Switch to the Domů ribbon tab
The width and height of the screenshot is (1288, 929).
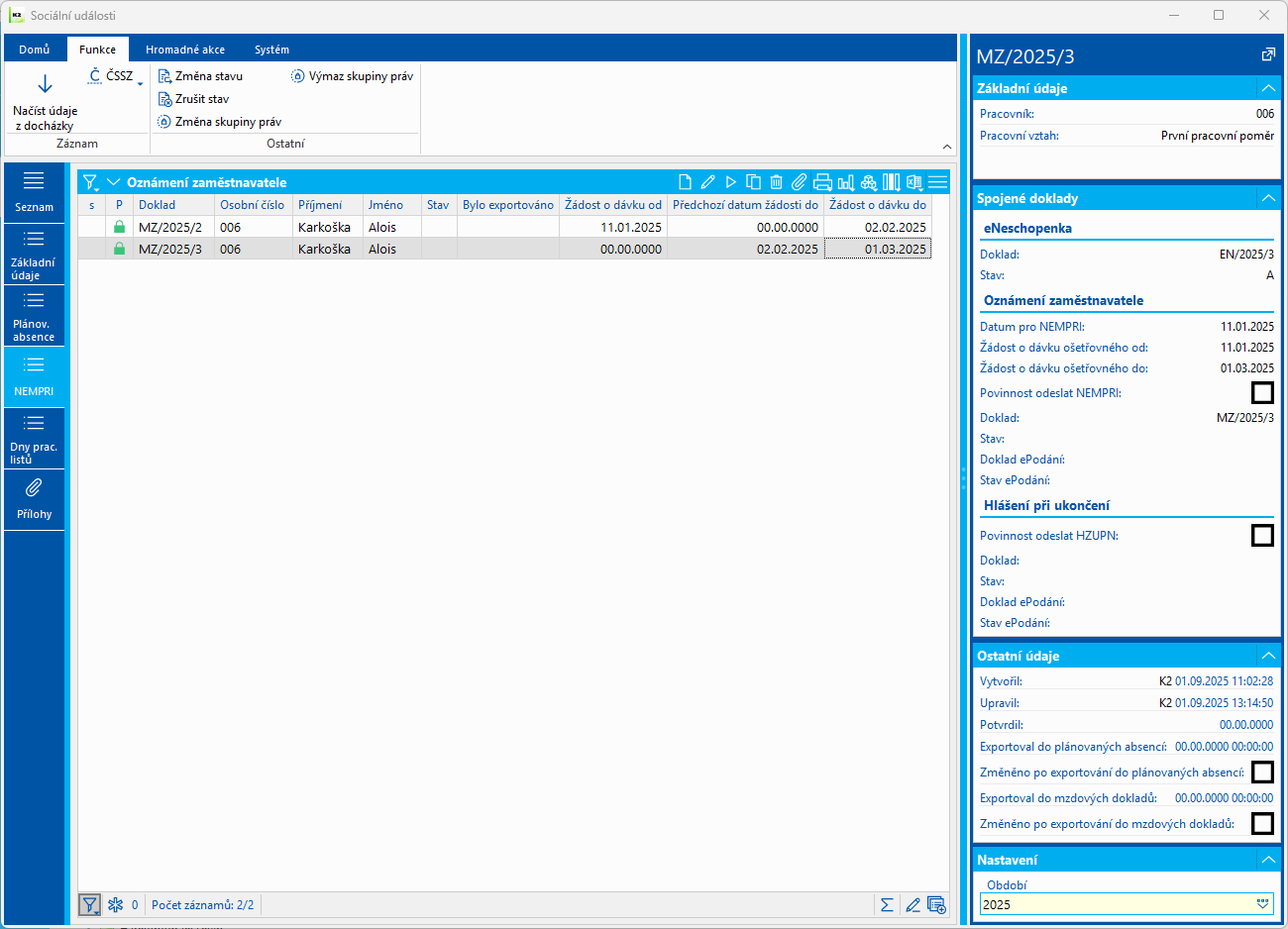coord(35,50)
